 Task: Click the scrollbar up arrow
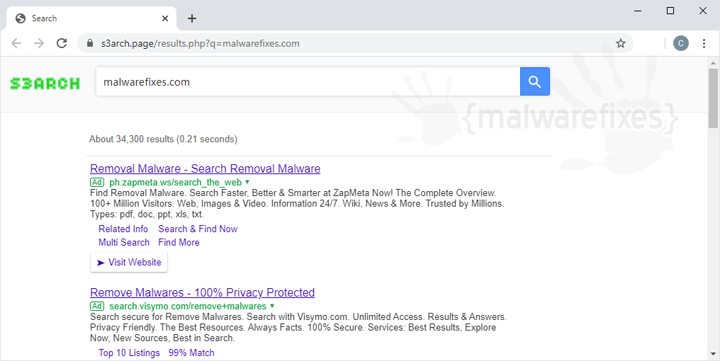tap(713, 63)
